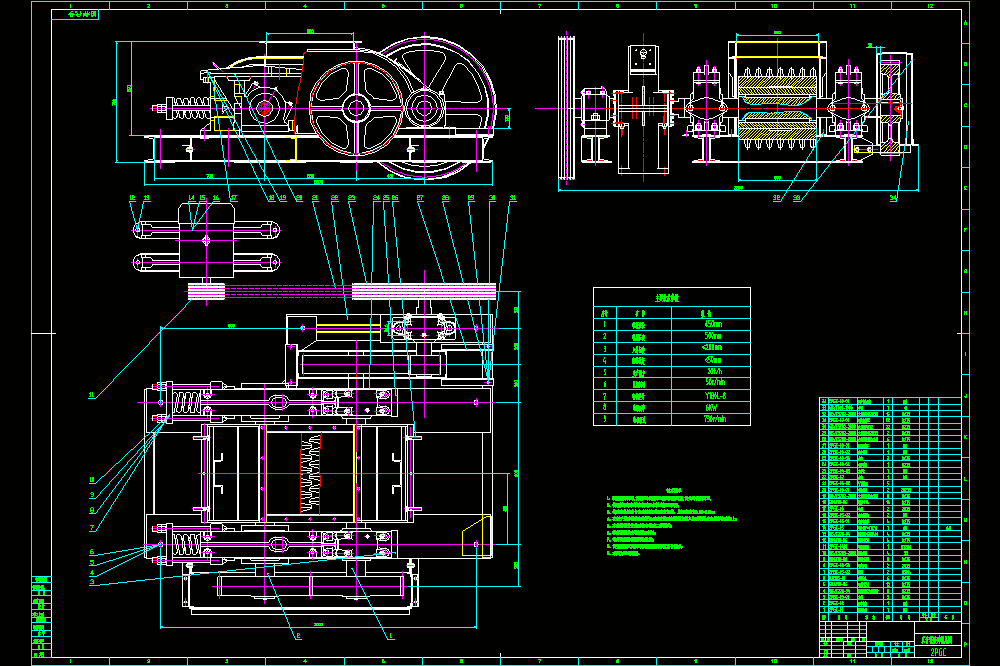Click the 6KW value in parameter table
Viewport: 1000px width, 666px height.
[712, 407]
